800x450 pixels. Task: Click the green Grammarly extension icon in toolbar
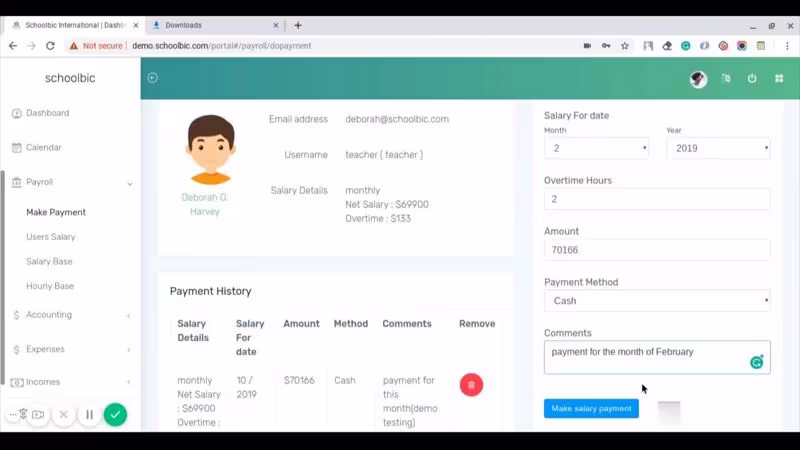[x=686, y=46]
